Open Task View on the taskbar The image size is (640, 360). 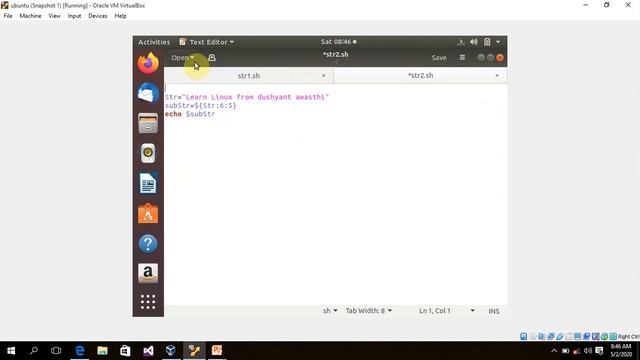click(x=56, y=351)
